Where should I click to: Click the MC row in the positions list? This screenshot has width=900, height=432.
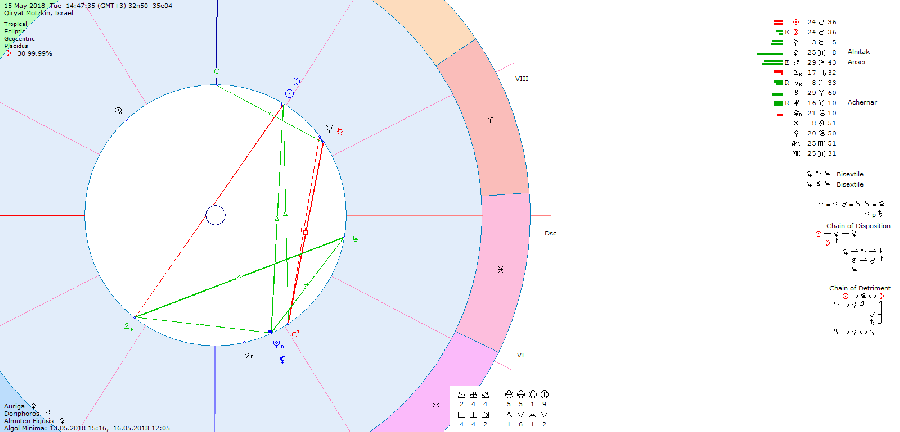(814, 154)
